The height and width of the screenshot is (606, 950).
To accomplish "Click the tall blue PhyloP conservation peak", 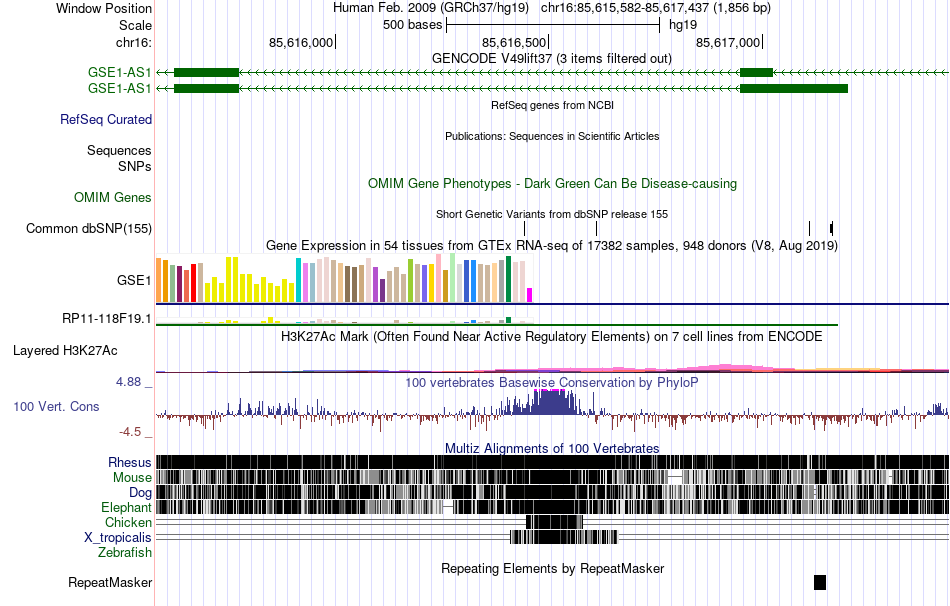I will click(550, 402).
